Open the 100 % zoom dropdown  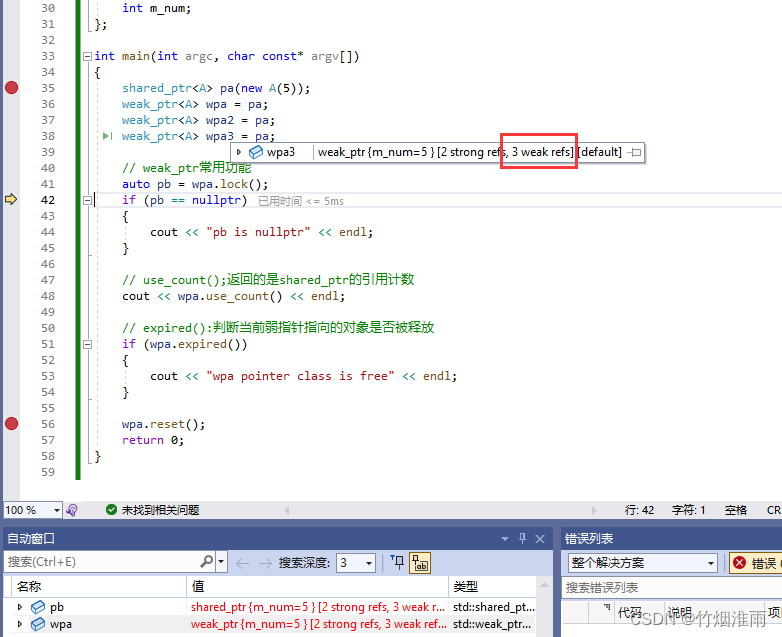tap(56, 510)
